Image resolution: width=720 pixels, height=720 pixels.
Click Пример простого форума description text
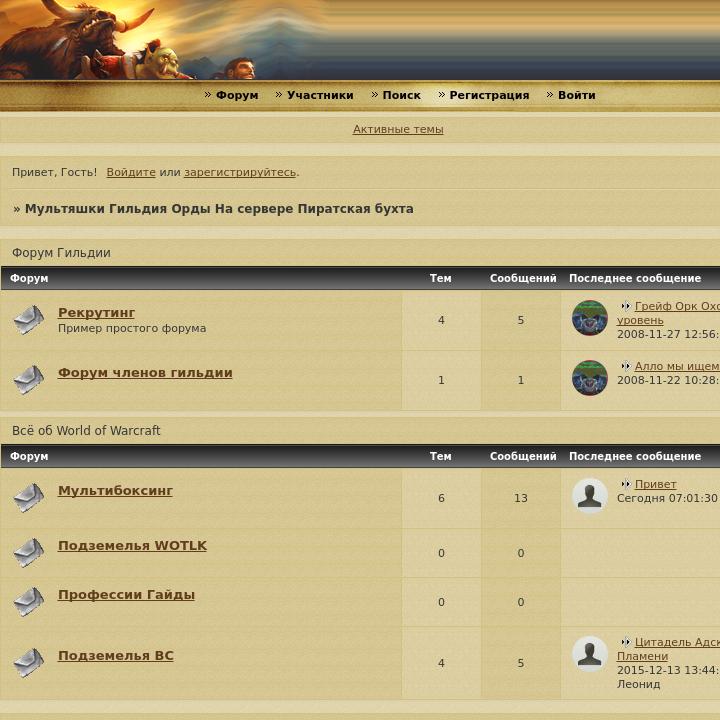[x=132, y=328]
